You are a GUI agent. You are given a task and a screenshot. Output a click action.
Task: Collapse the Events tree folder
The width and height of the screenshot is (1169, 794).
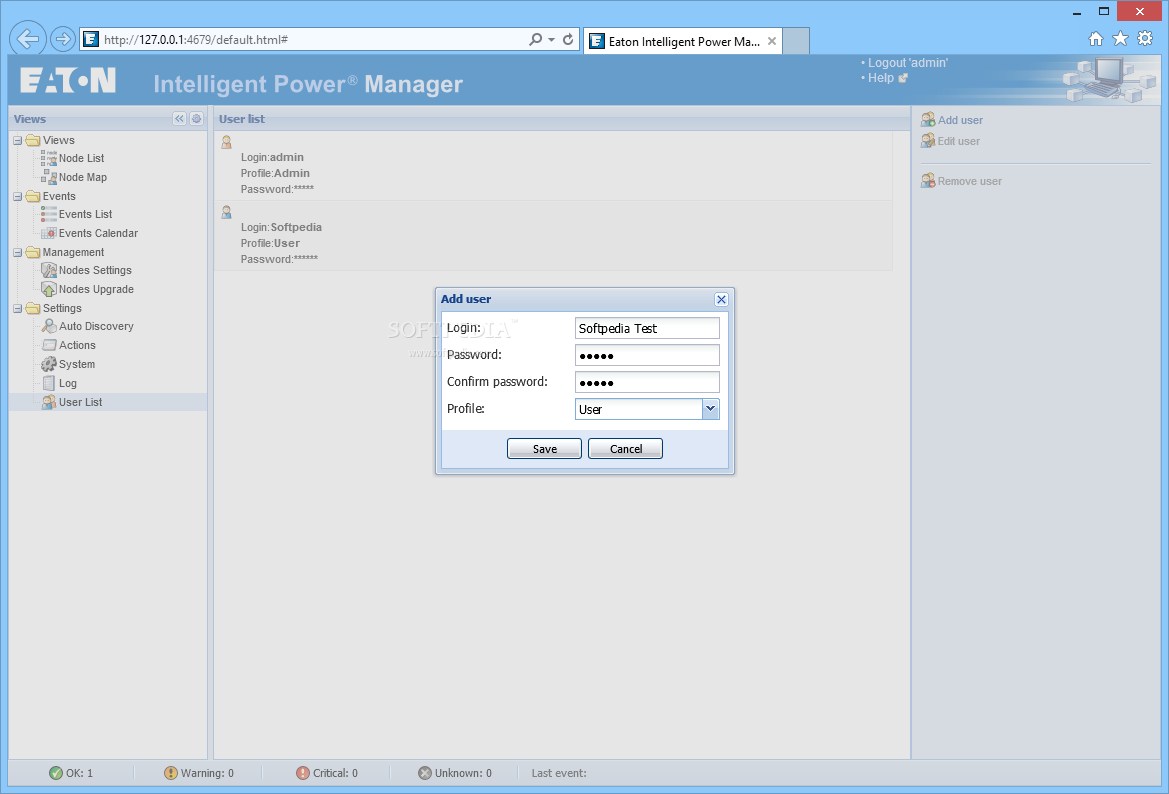[x=17, y=196]
